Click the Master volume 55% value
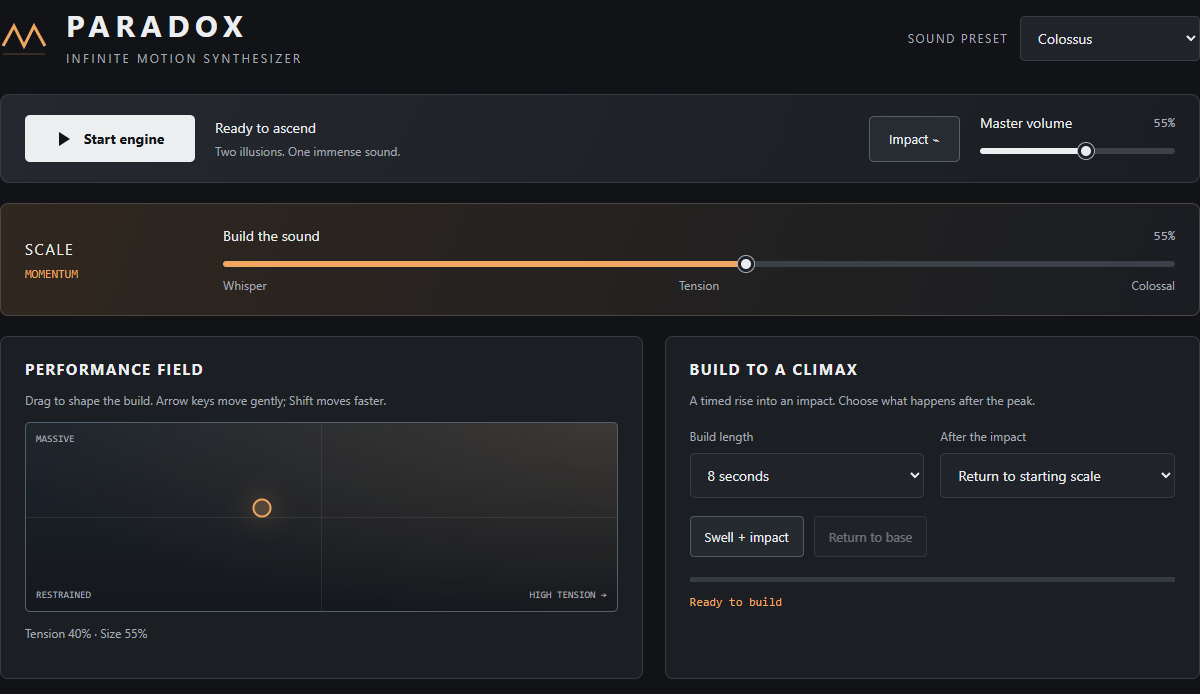This screenshot has width=1200, height=694. pyautogui.click(x=1164, y=123)
